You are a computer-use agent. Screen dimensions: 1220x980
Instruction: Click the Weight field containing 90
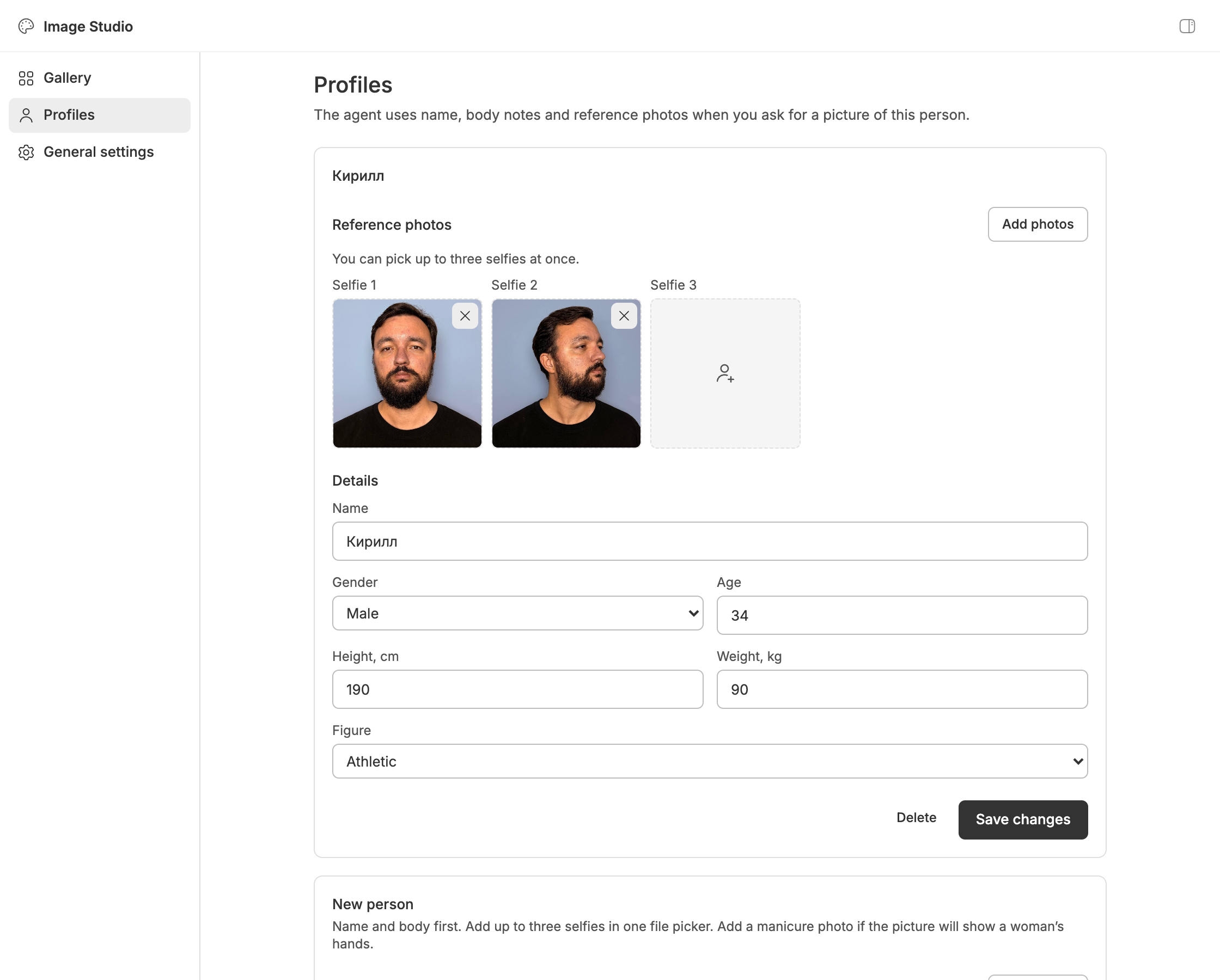point(902,689)
